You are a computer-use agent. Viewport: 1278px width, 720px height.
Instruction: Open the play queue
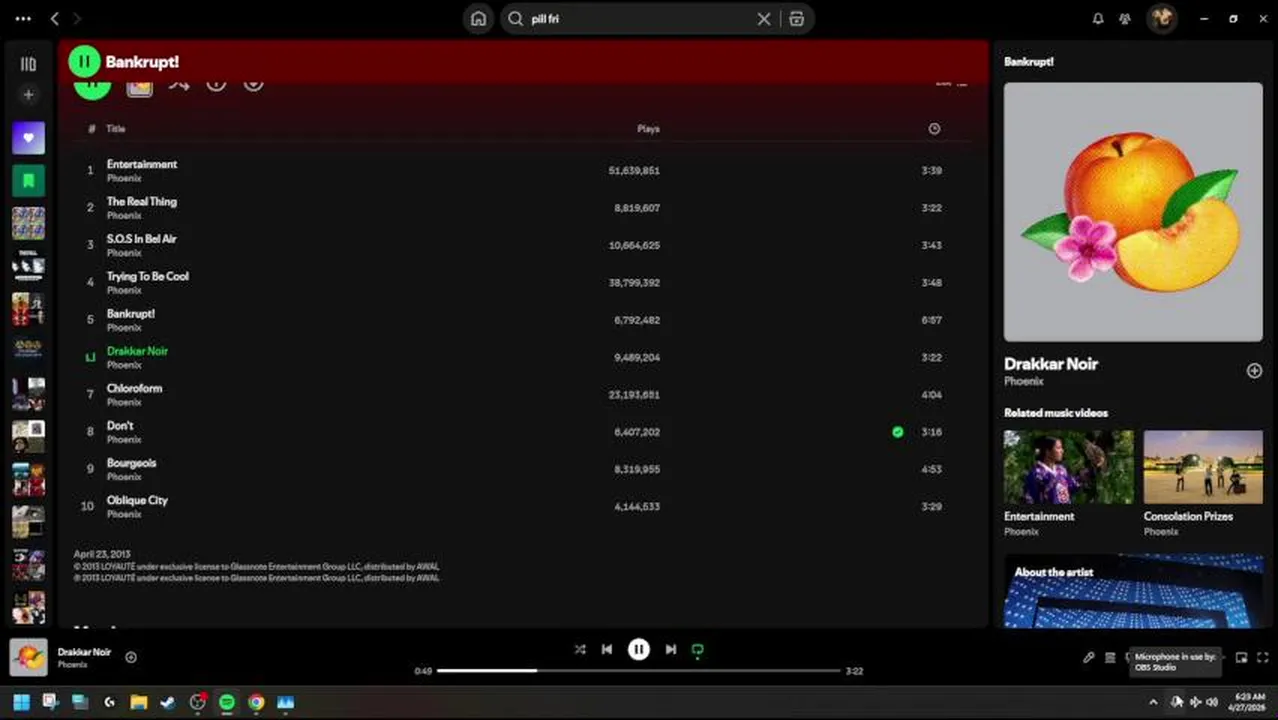tap(1110, 657)
